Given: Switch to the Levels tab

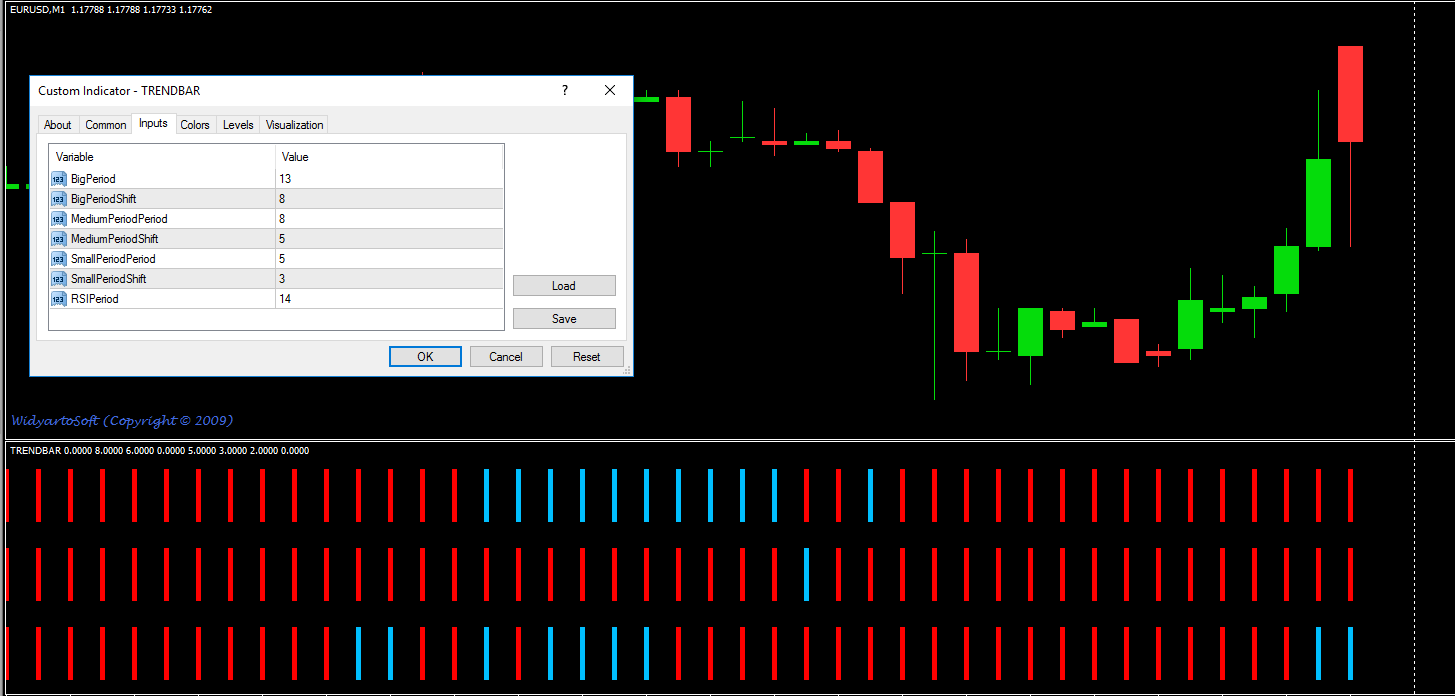Looking at the screenshot, I should coord(238,125).
